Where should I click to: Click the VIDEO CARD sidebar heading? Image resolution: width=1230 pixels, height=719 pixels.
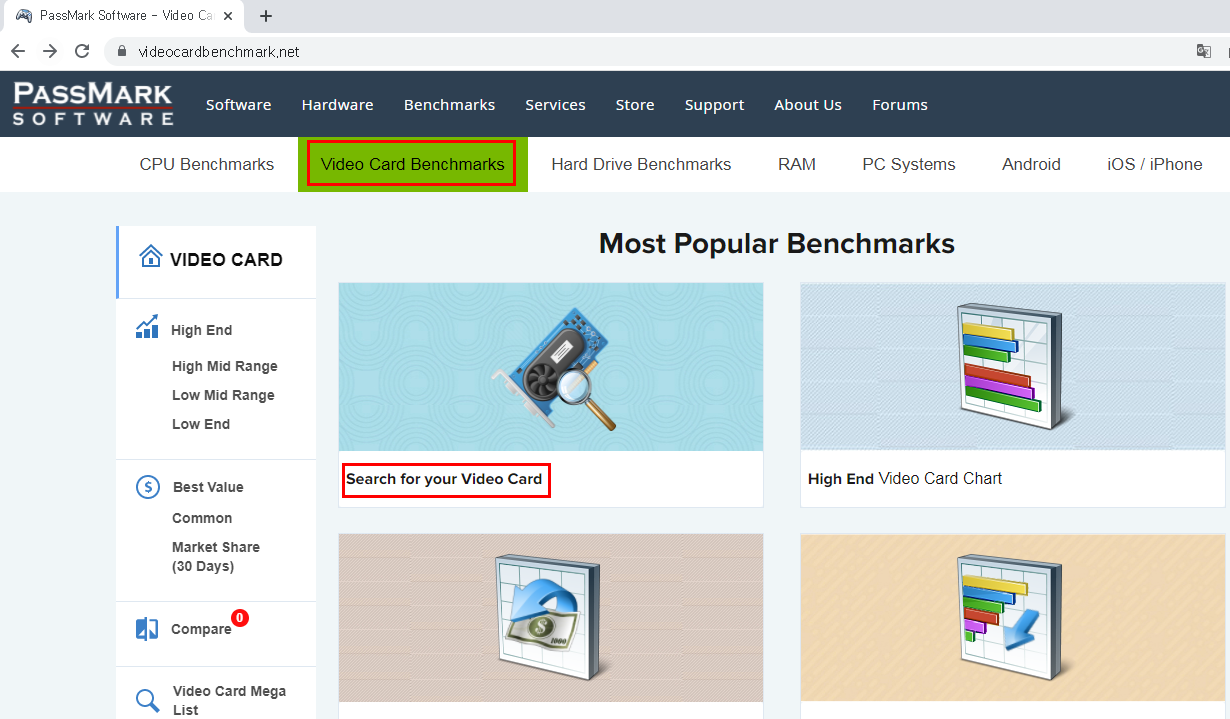click(226, 260)
